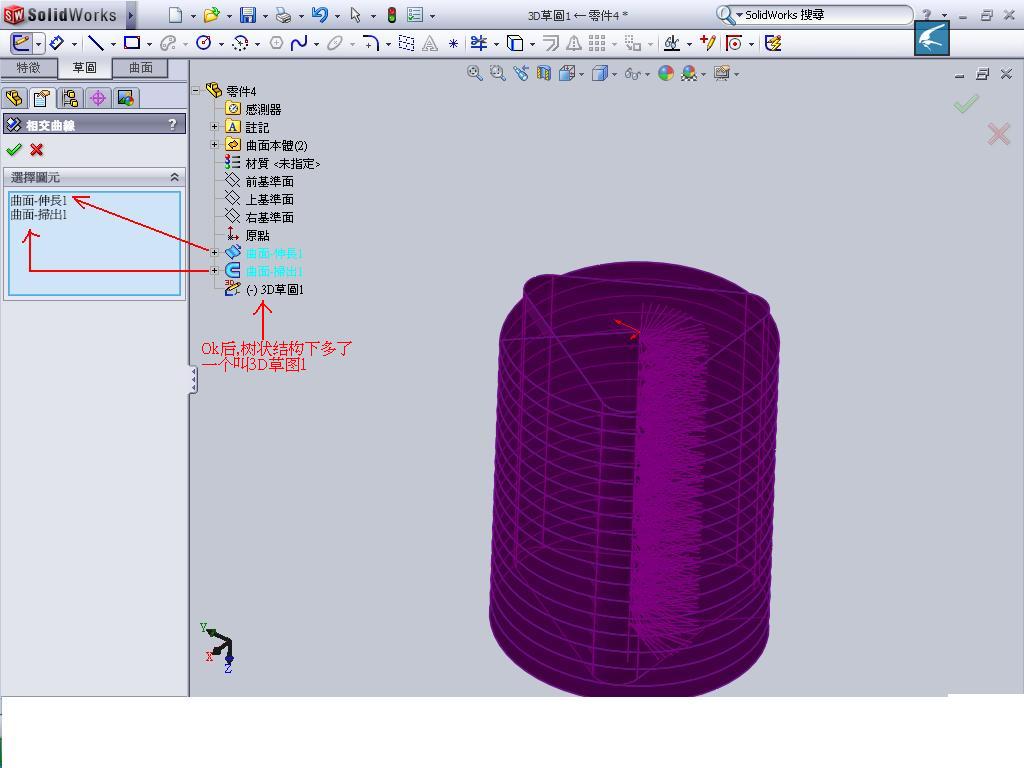Choose the Line sketch tool

[x=96, y=43]
